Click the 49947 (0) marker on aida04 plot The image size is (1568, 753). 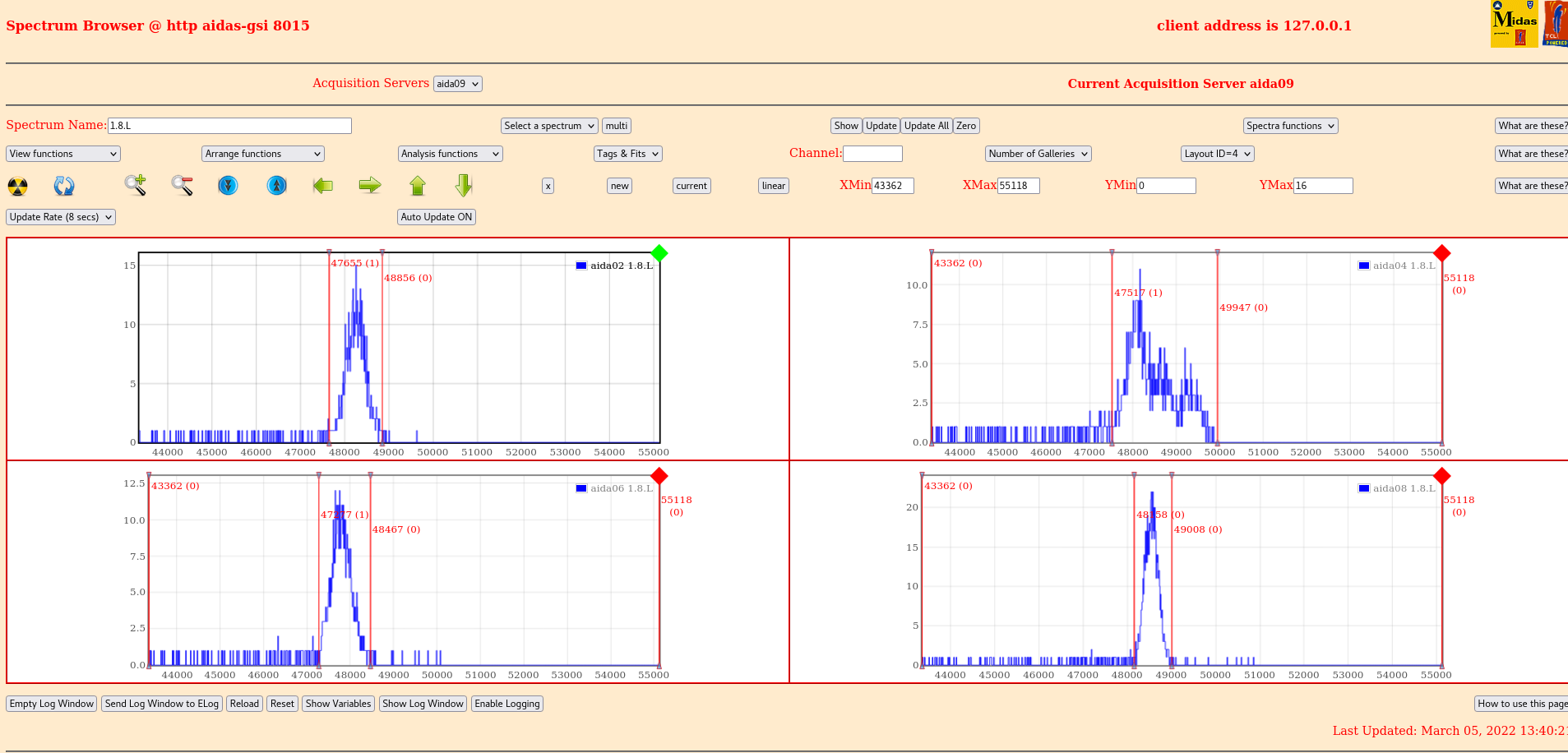point(1243,307)
